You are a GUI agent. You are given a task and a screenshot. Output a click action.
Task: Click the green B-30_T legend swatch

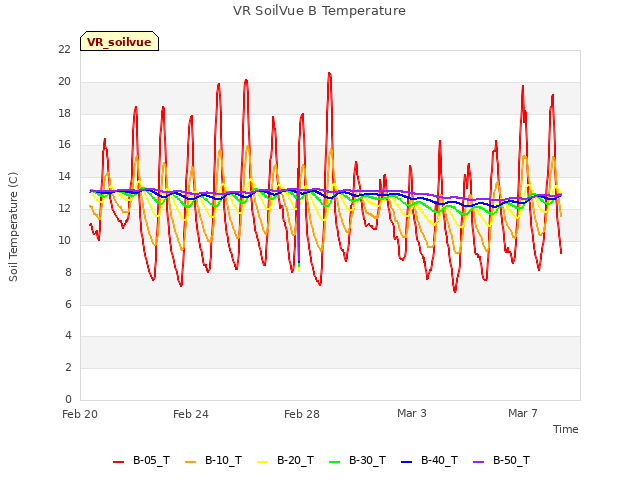point(334,462)
